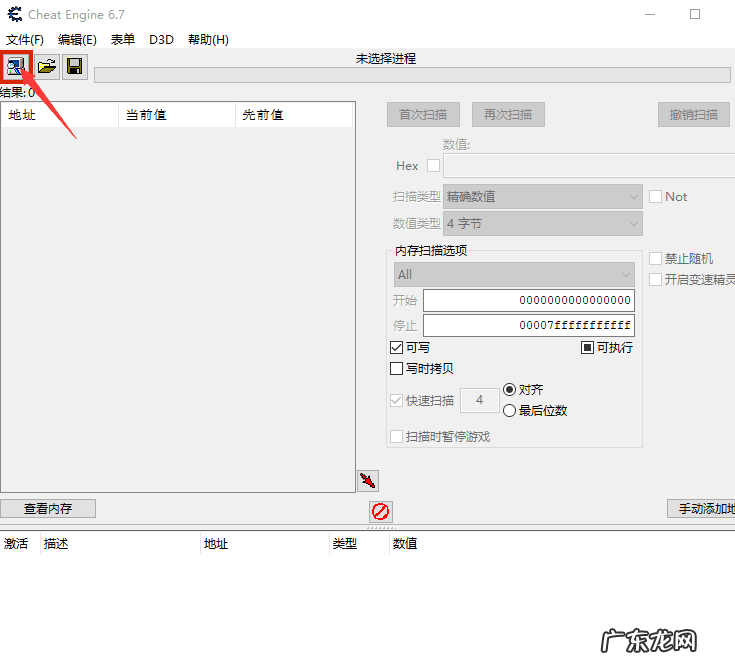Click the floppy disk save icon
Screen dimensions: 735x670
point(75,67)
